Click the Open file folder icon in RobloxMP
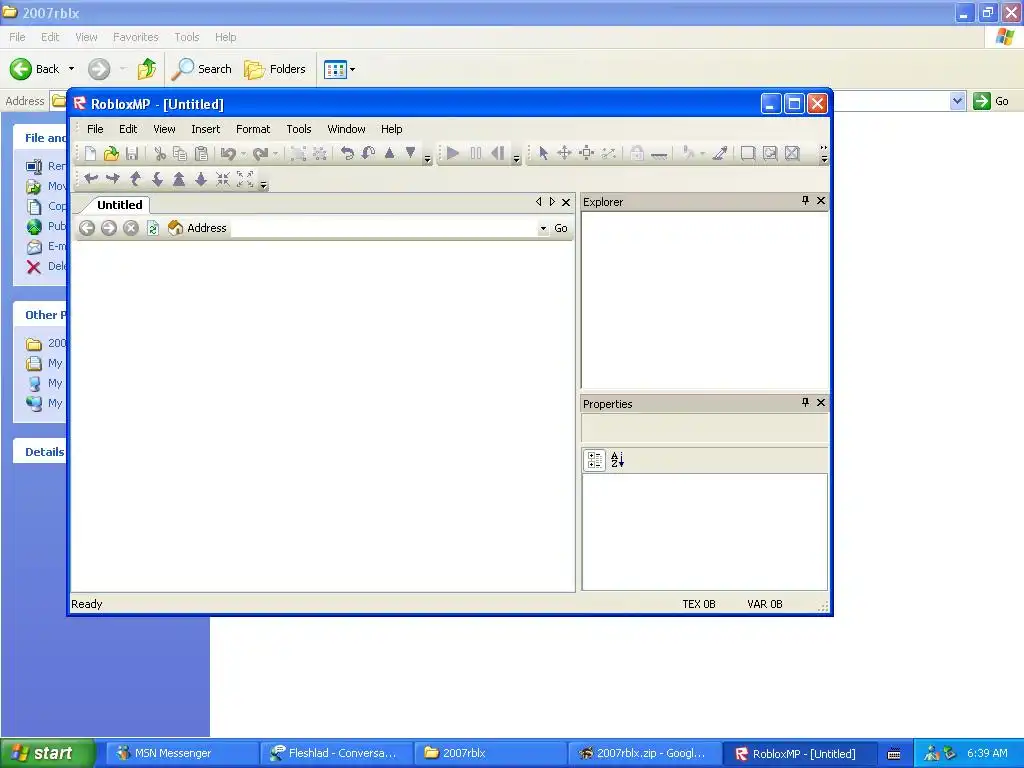The width and height of the screenshot is (1024, 768). tap(111, 153)
